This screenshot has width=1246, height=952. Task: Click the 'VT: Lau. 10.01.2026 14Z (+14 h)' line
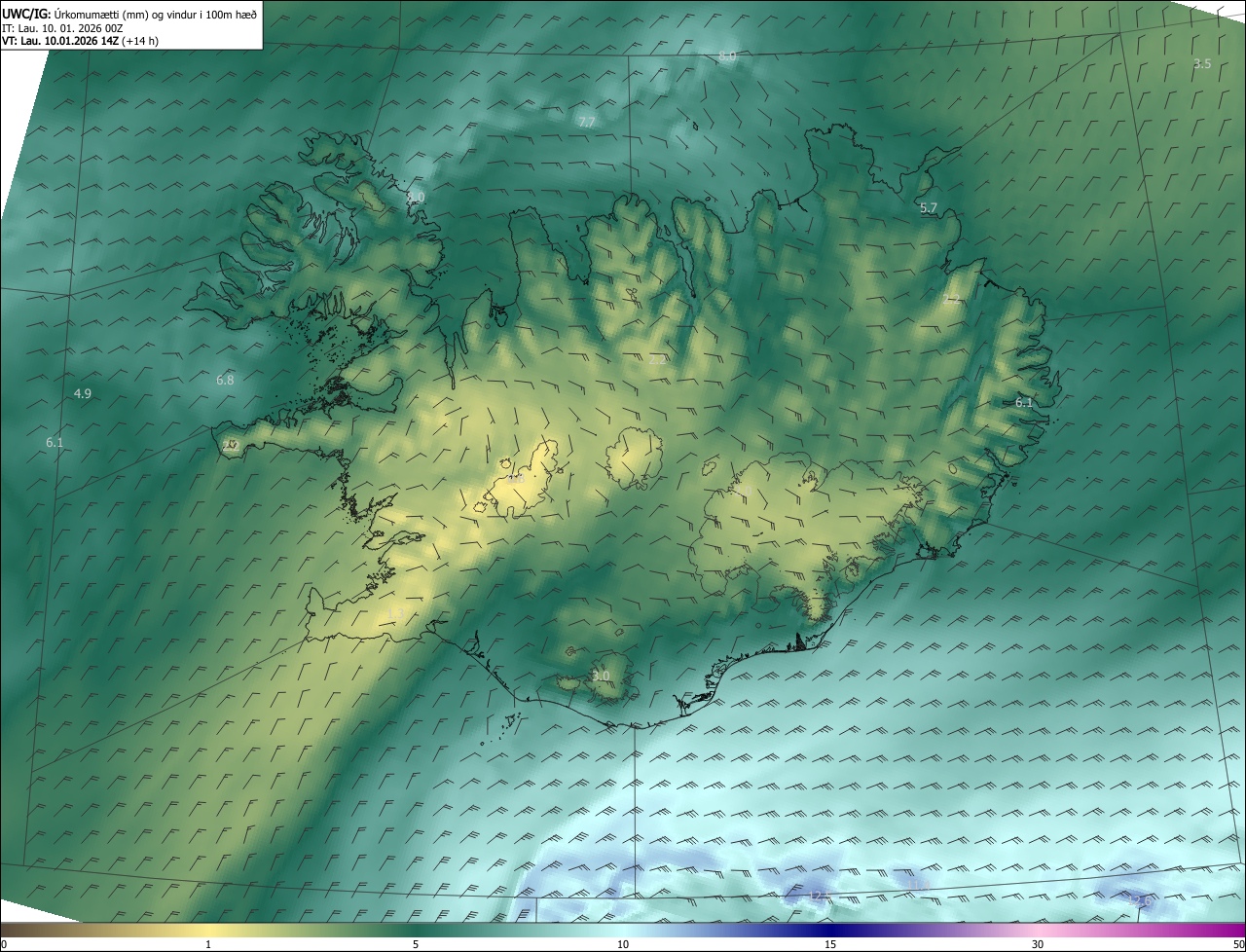coord(80,42)
